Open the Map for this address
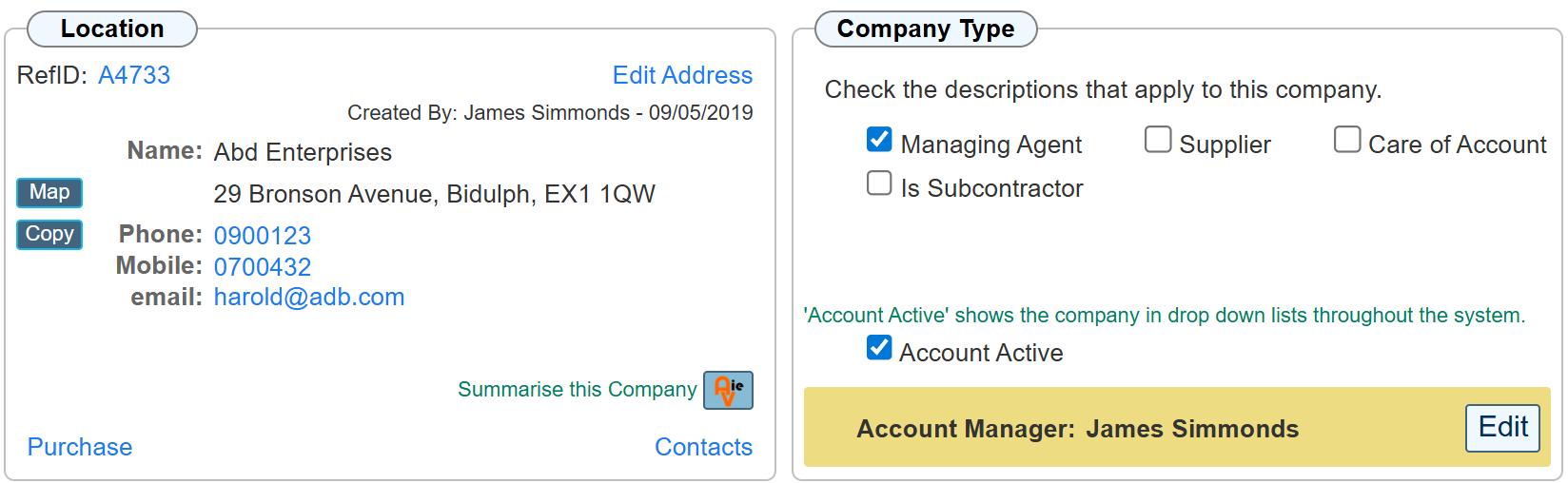Viewport: 1568px width, 483px height. pyautogui.click(x=49, y=192)
